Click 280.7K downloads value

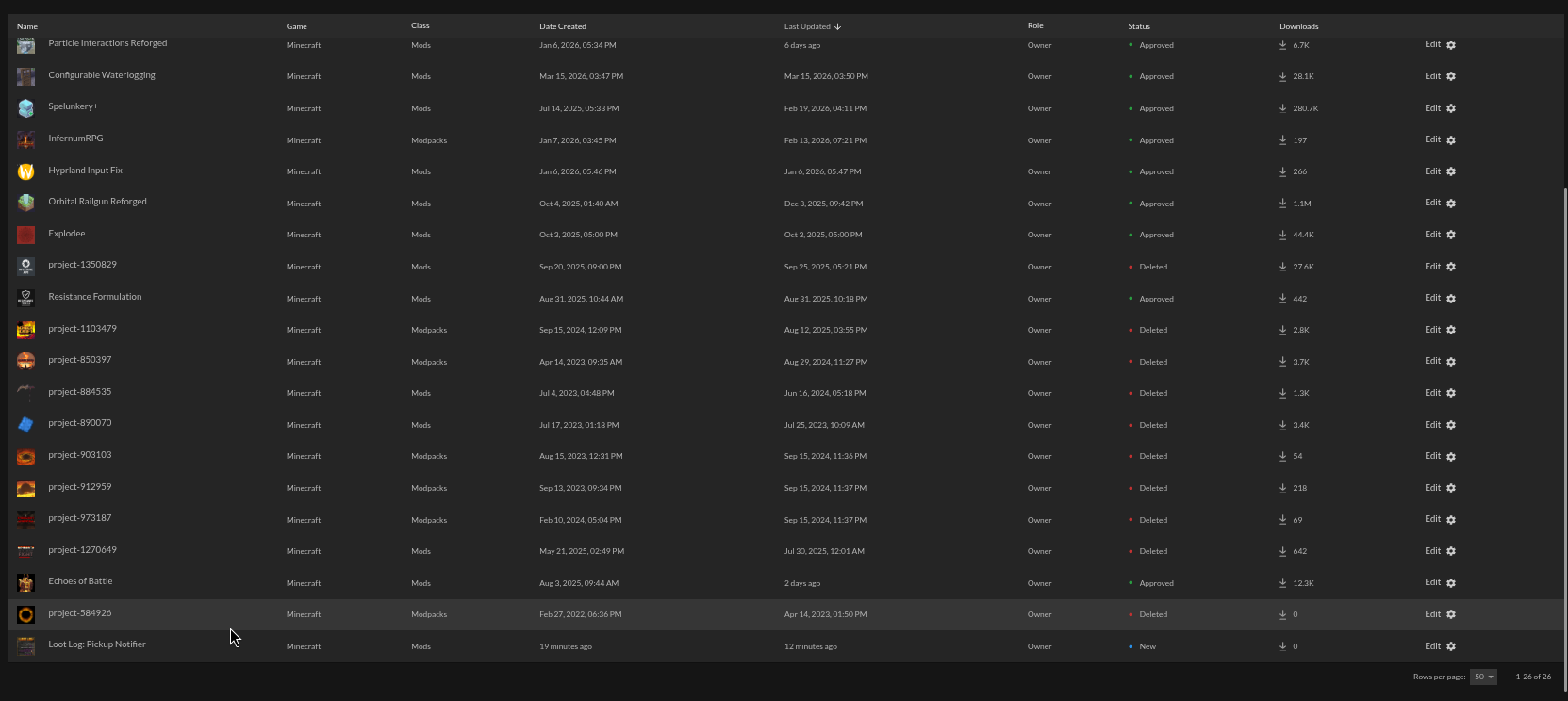click(1306, 108)
